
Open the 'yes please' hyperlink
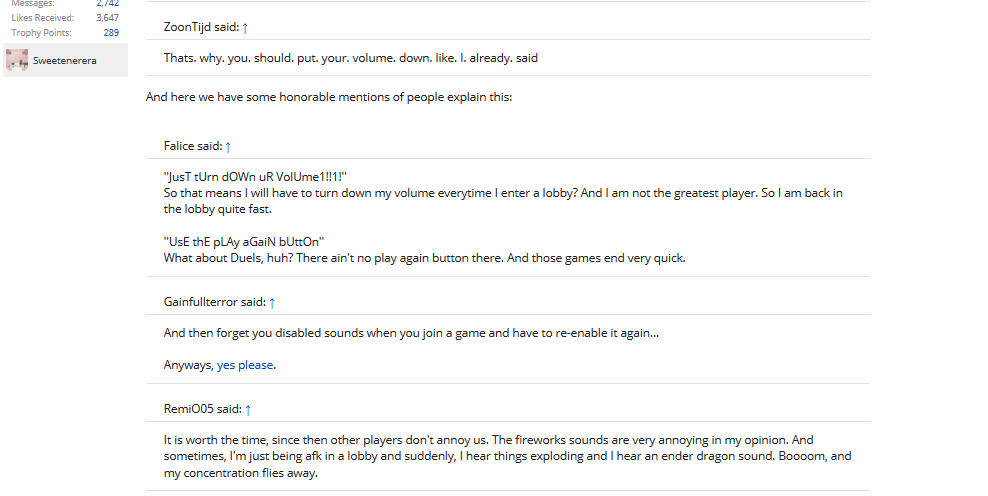[245, 365]
